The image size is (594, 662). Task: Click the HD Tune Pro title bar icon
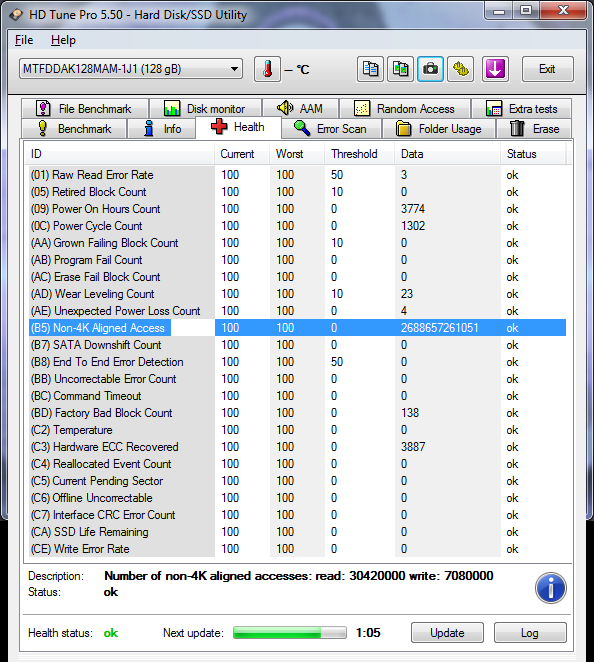(16, 15)
